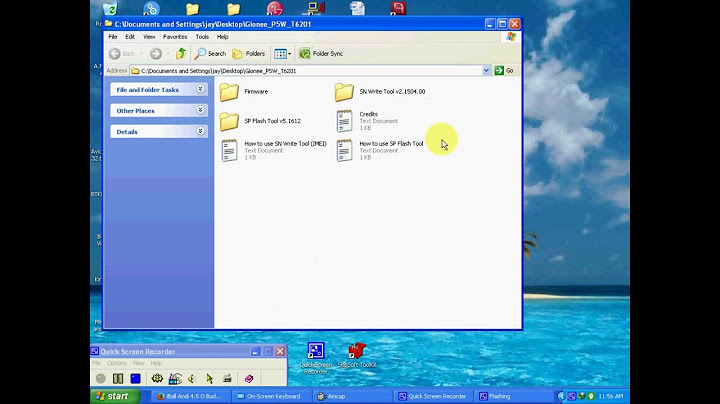Click the pink book help icon in Recorder
The width and height of the screenshot is (720, 404).
click(249, 379)
